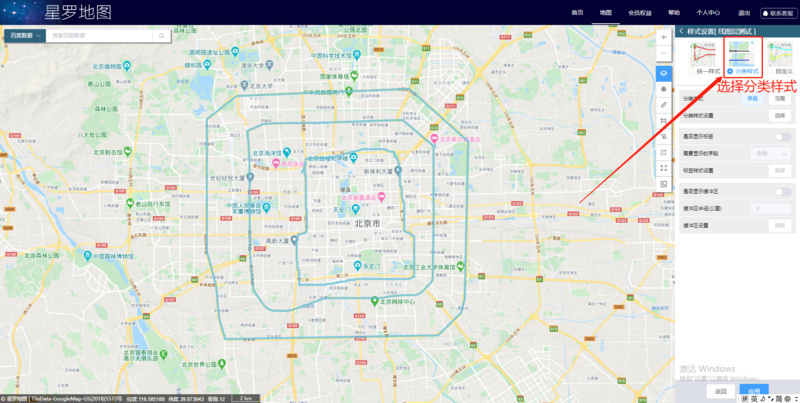Click the input method 英 indicator in IME bar

click(754, 398)
